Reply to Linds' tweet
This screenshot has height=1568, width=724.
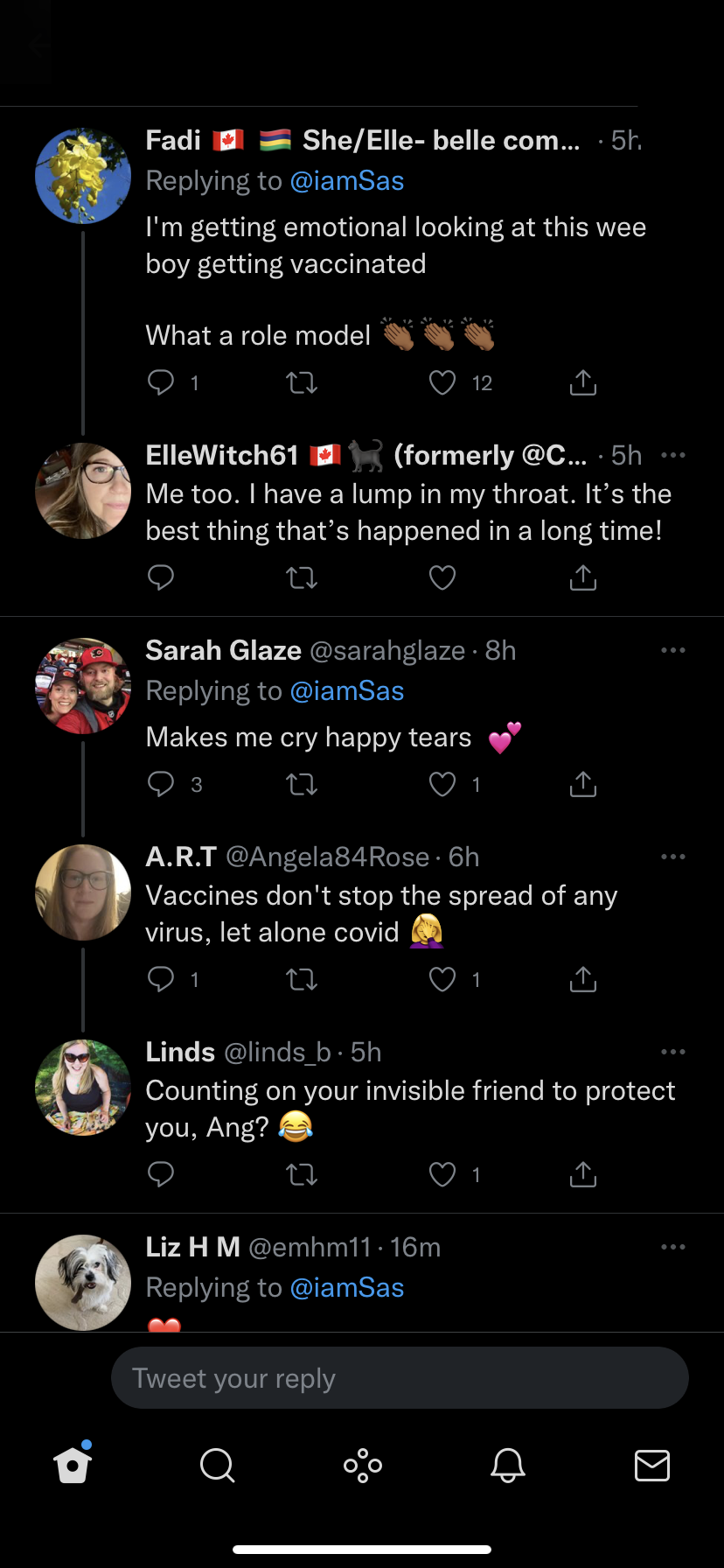pyautogui.click(x=161, y=1174)
